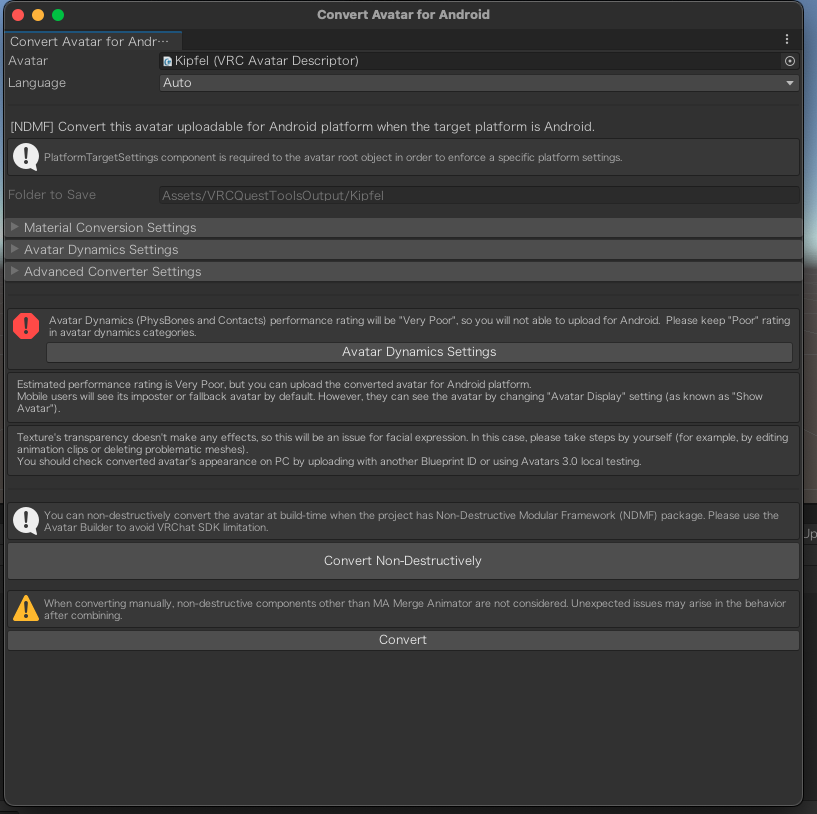Open the Language dropdown set to Auto
This screenshot has width=817, height=814.
pos(479,83)
